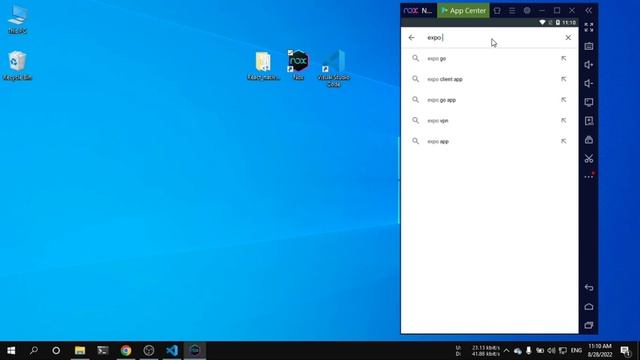
Task: Collapse the Nox sidebar with double chevron
Action: coord(589,11)
